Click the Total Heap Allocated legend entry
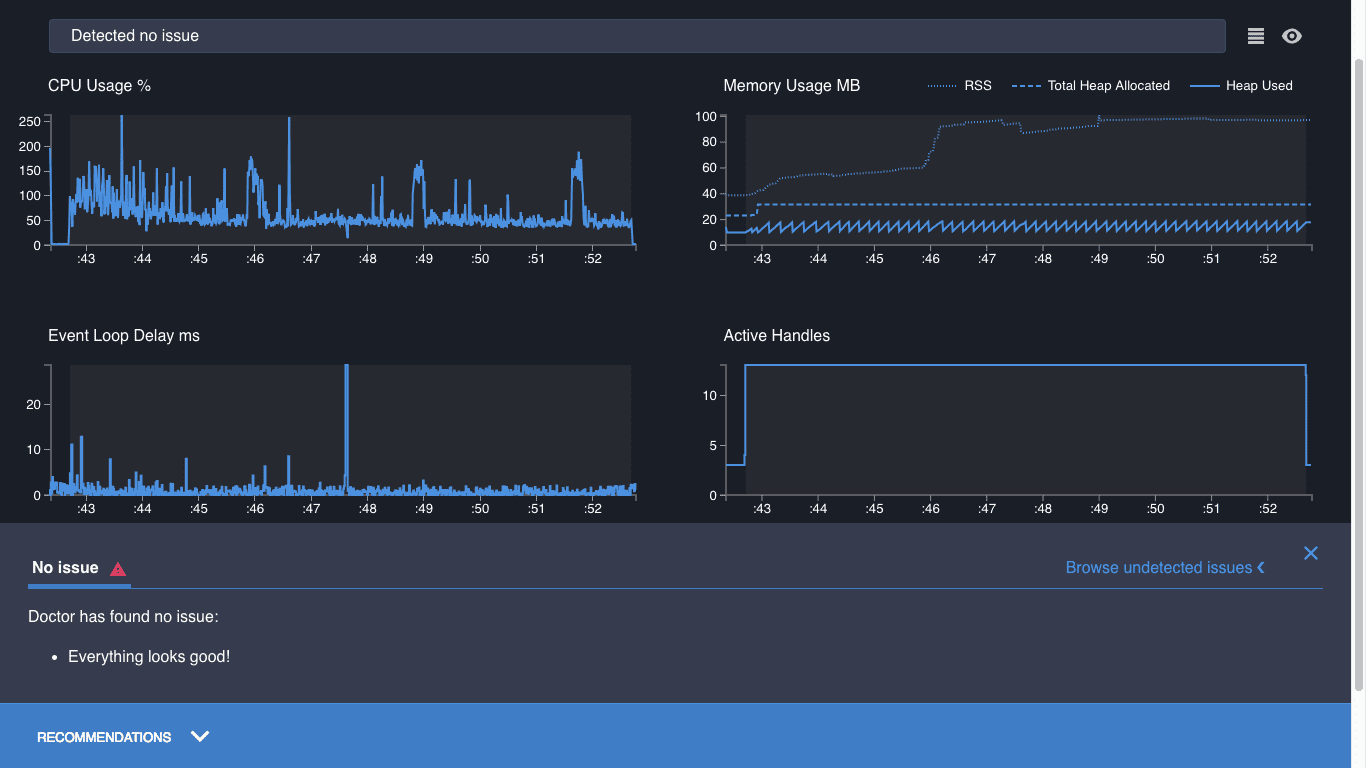1366x768 pixels. tap(1091, 86)
